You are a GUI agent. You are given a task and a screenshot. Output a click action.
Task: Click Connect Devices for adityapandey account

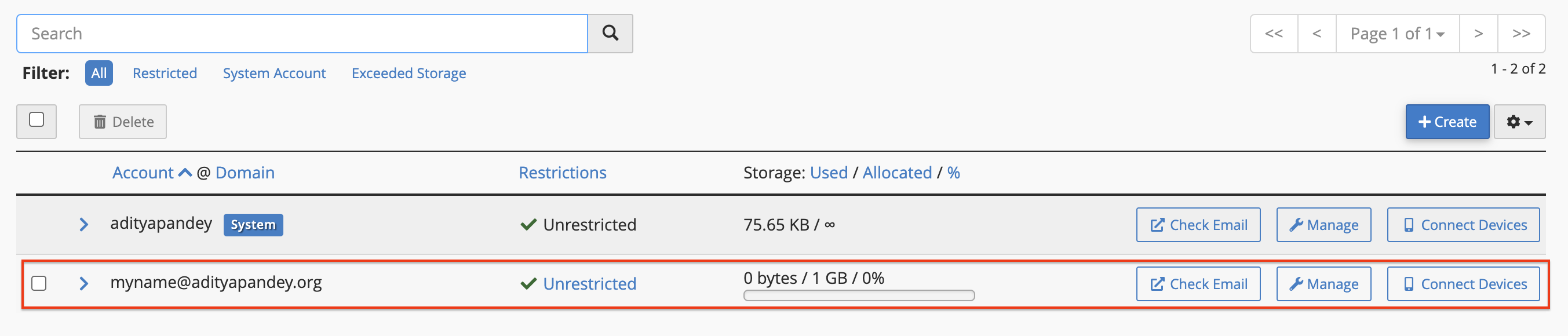pyautogui.click(x=1463, y=225)
